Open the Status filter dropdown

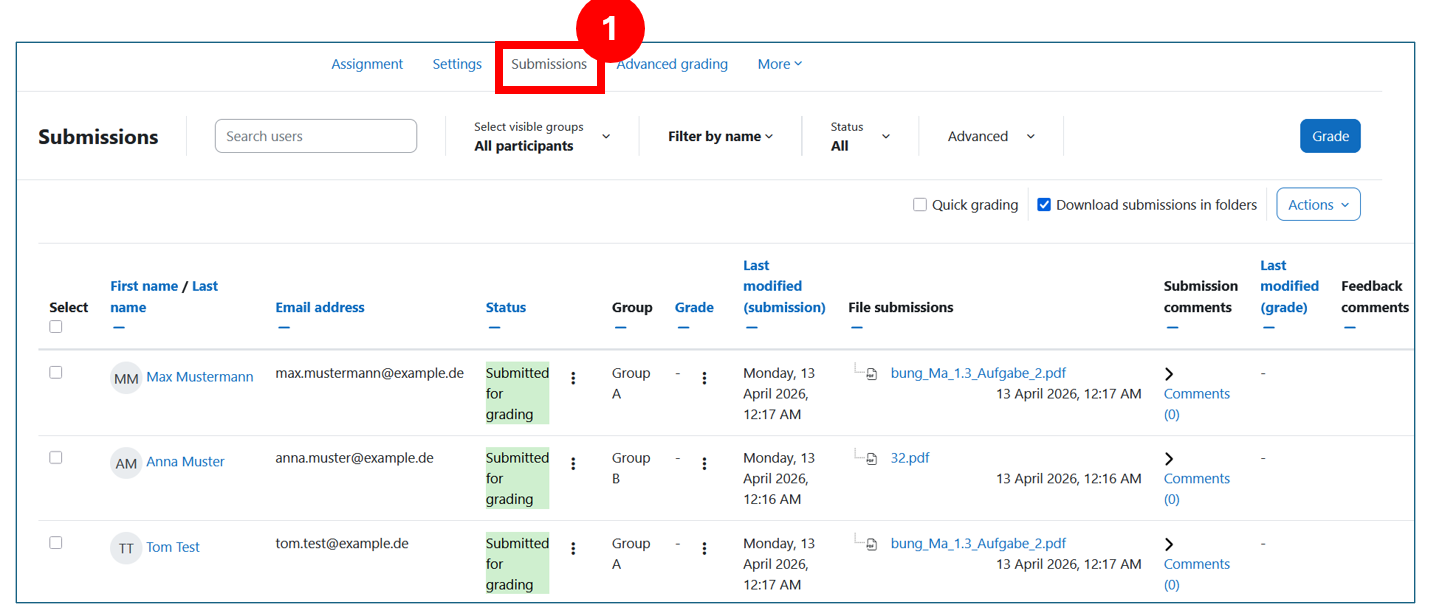click(x=859, y=136)
